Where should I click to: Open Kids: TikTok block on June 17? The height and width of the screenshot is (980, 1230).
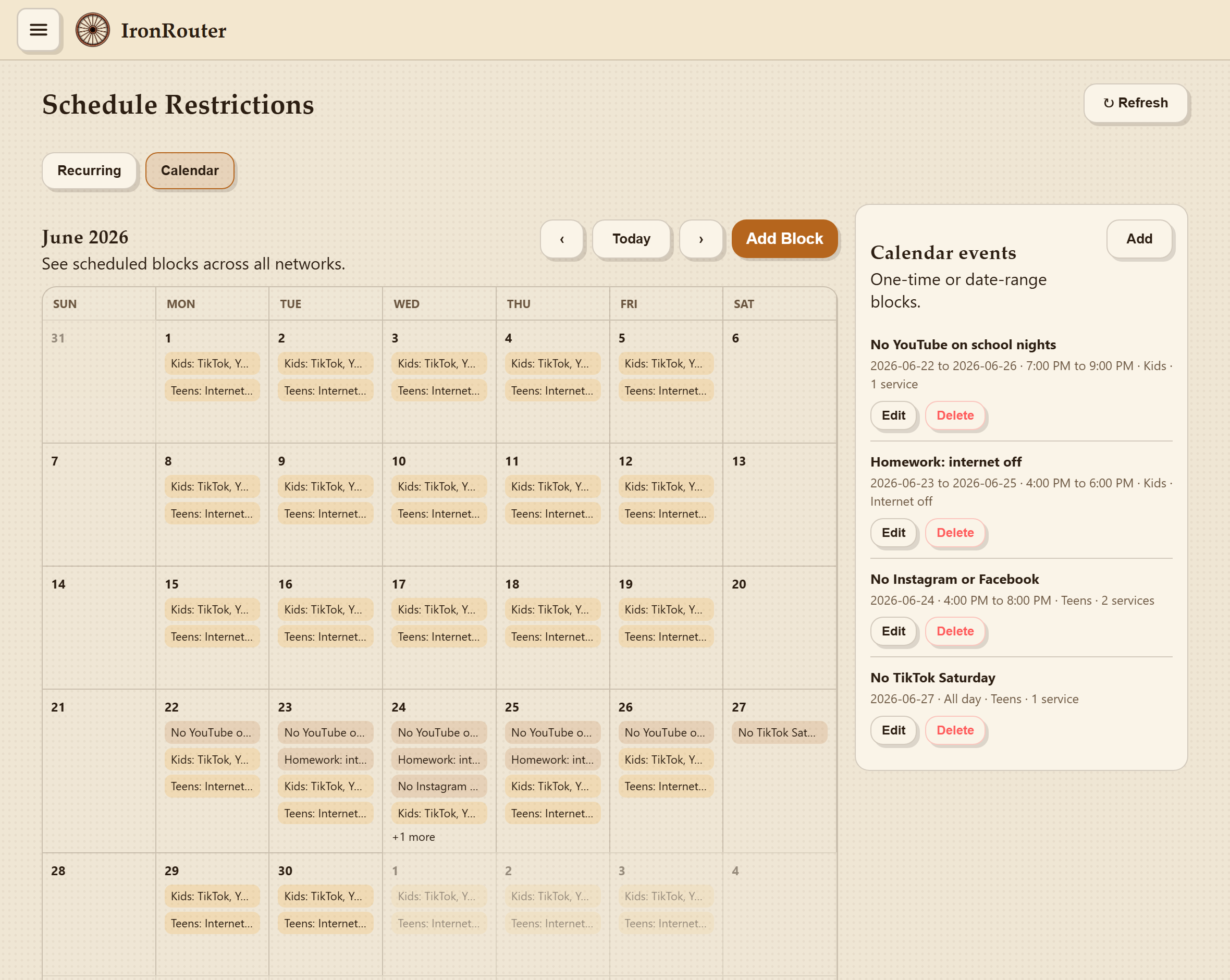click(439, 609)
